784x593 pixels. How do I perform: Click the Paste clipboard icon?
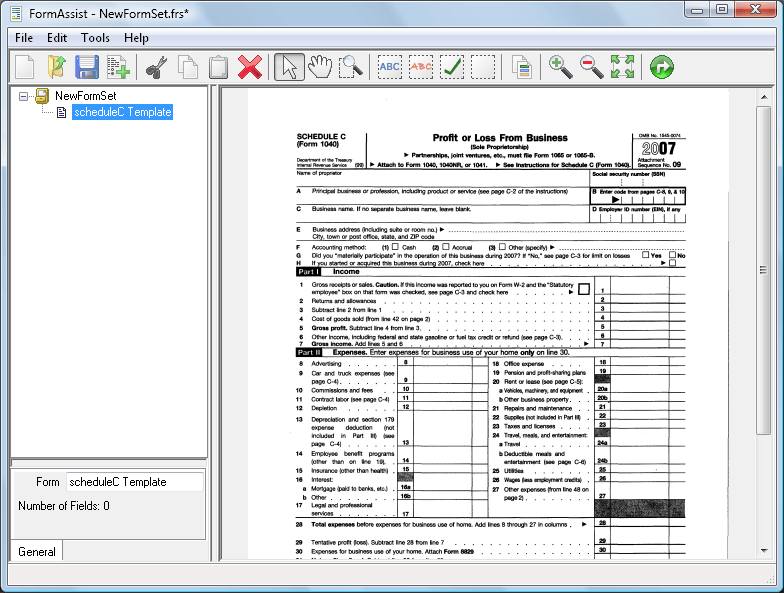click(218, 67)
